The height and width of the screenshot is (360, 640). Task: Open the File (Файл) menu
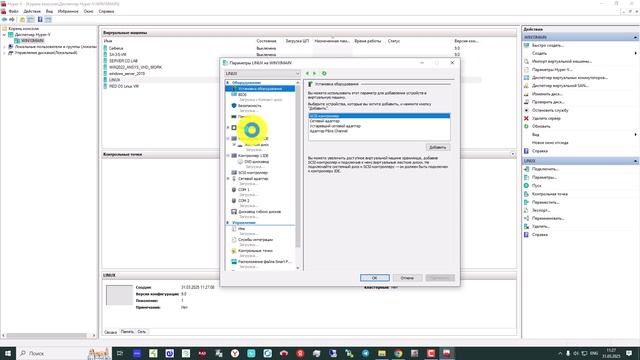click(x=13, y=11)
